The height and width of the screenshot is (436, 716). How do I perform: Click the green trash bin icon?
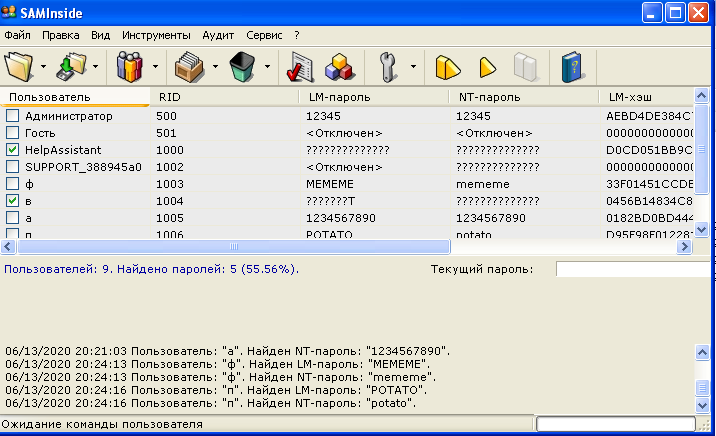242,67
